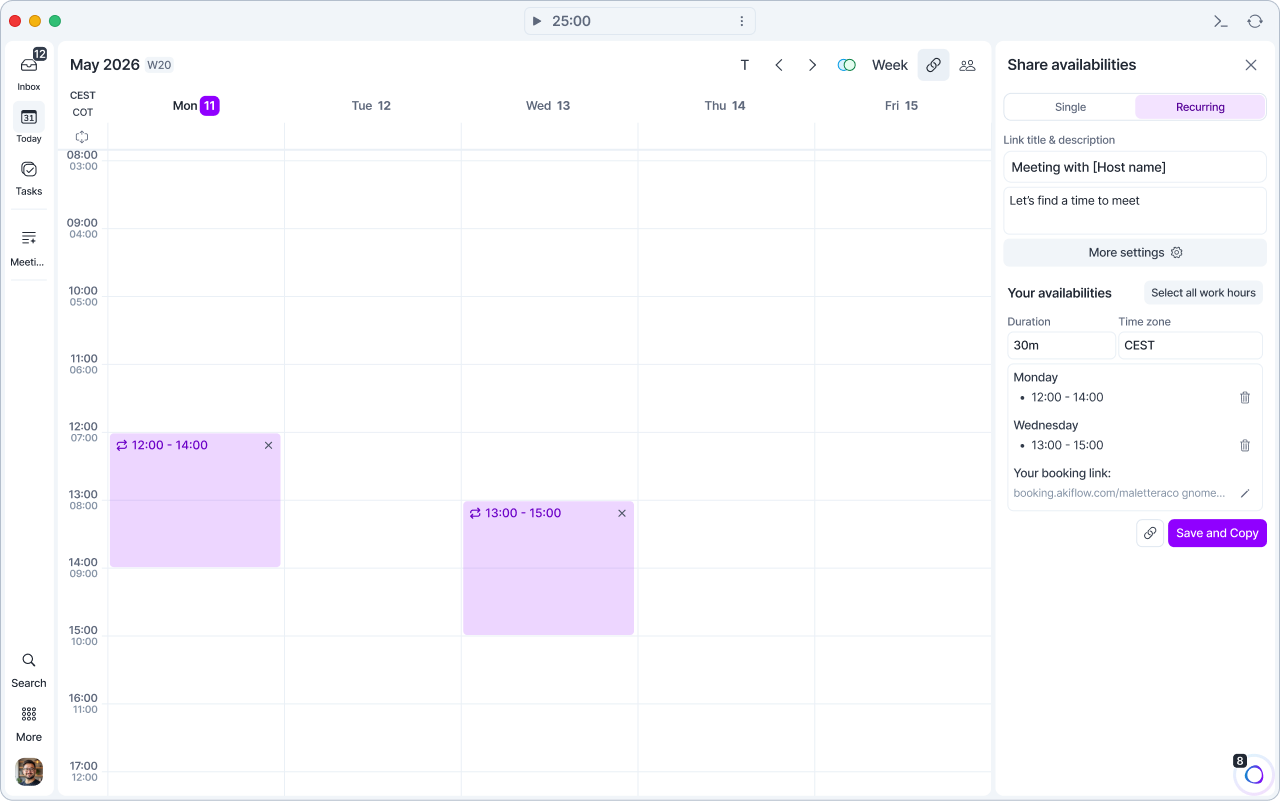
Task: Open the Inbox sidebar icon
Action: (29, 65)
